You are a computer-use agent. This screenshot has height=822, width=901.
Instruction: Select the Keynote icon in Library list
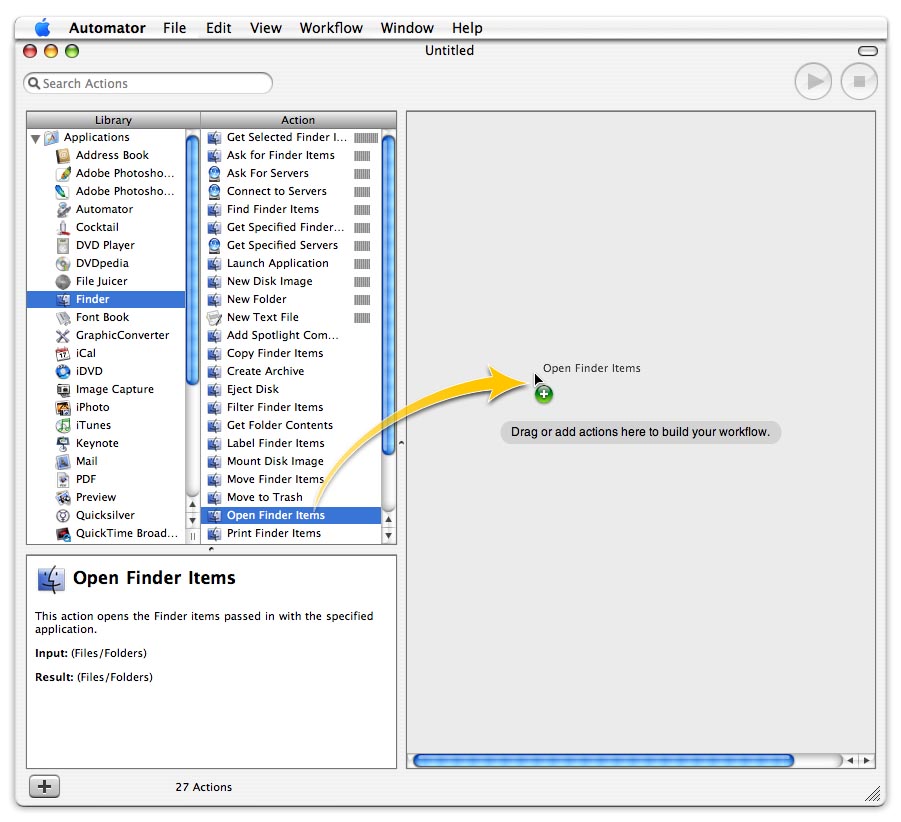tap(63, 443)
